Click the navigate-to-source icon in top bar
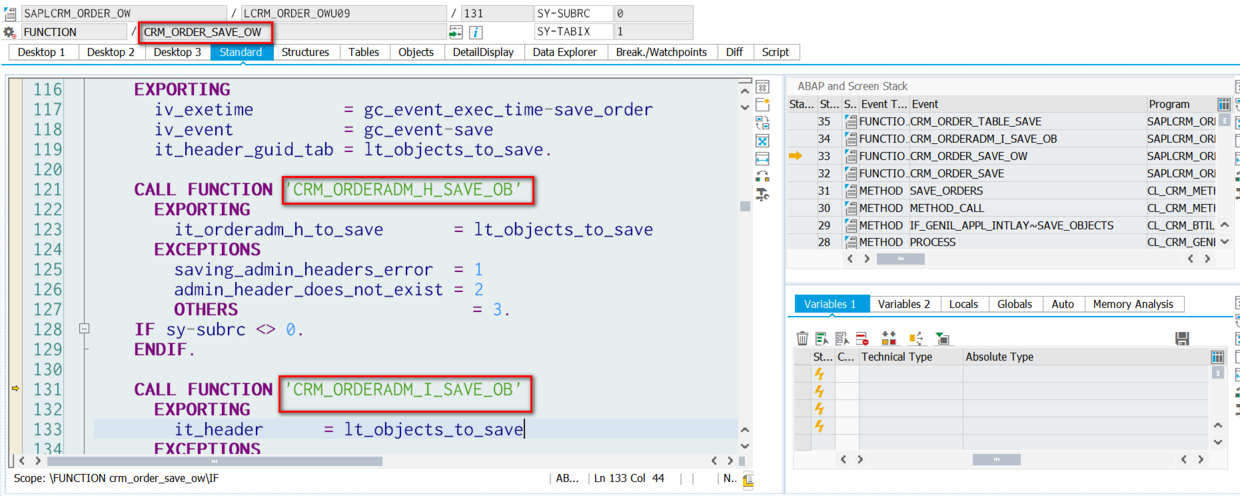The width and height of the screenshot is (1240, 496). point(457,32)
